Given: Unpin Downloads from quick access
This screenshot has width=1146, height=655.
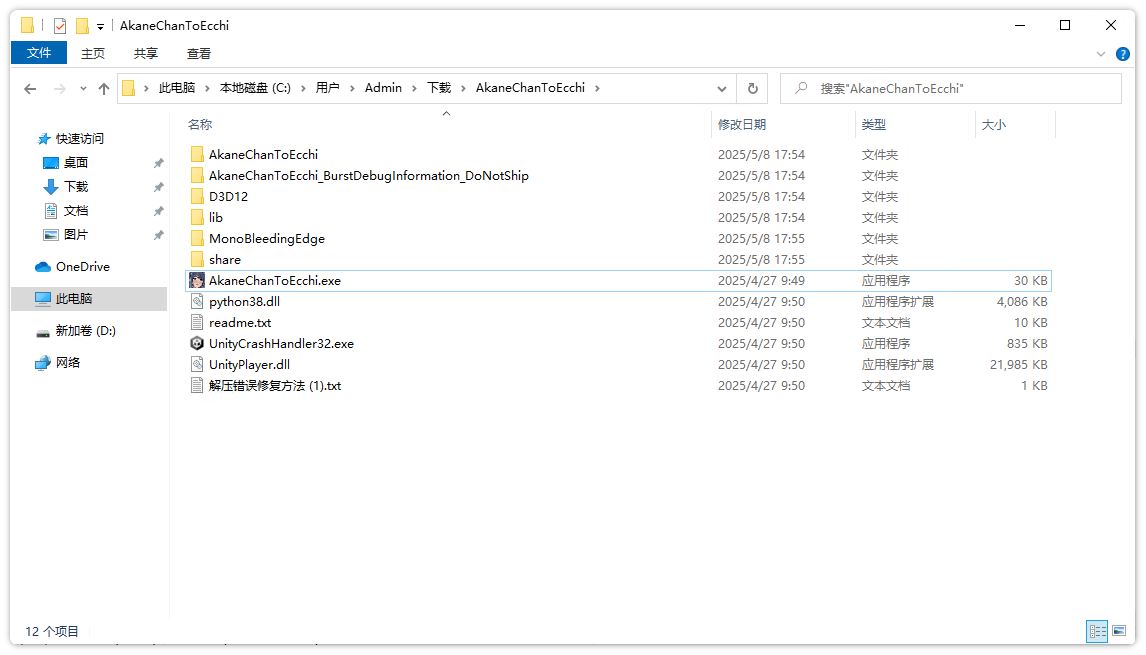Looking at the screenshot, I should [x=158, y=187].
